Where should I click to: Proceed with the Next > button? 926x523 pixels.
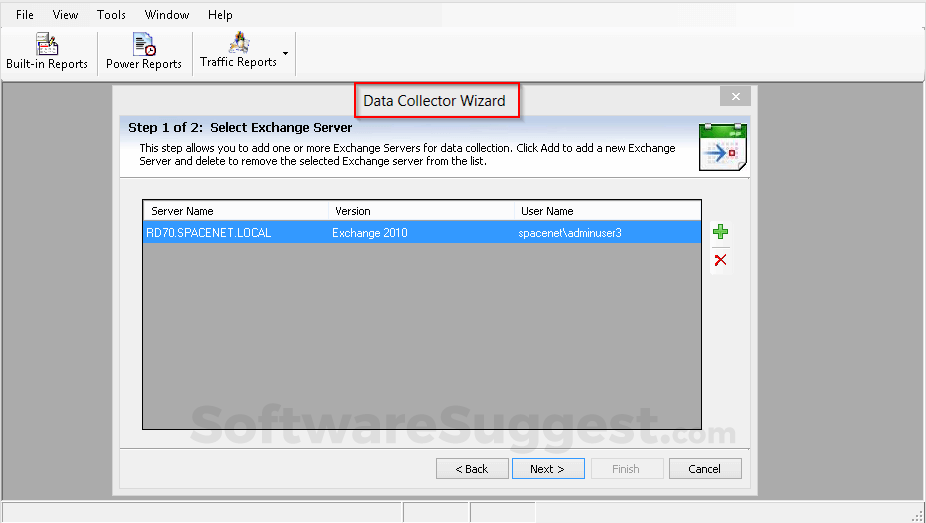548,469
